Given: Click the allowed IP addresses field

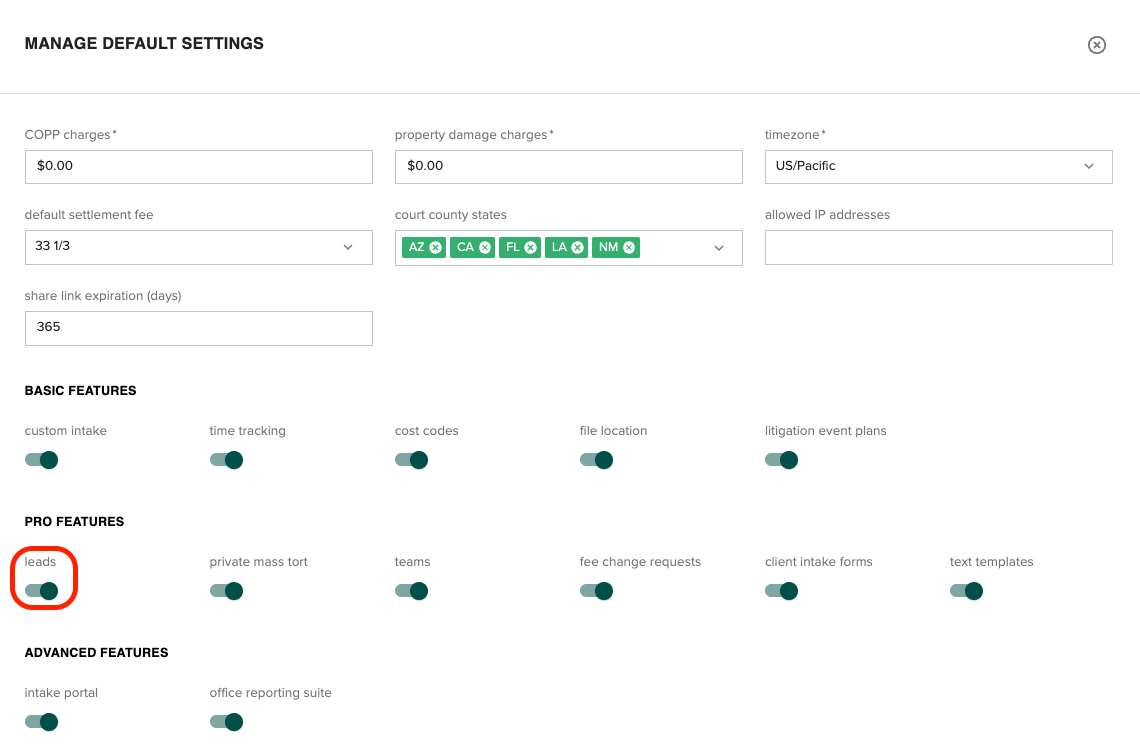Looking at the screenshot, I should (x=938, y=247).
